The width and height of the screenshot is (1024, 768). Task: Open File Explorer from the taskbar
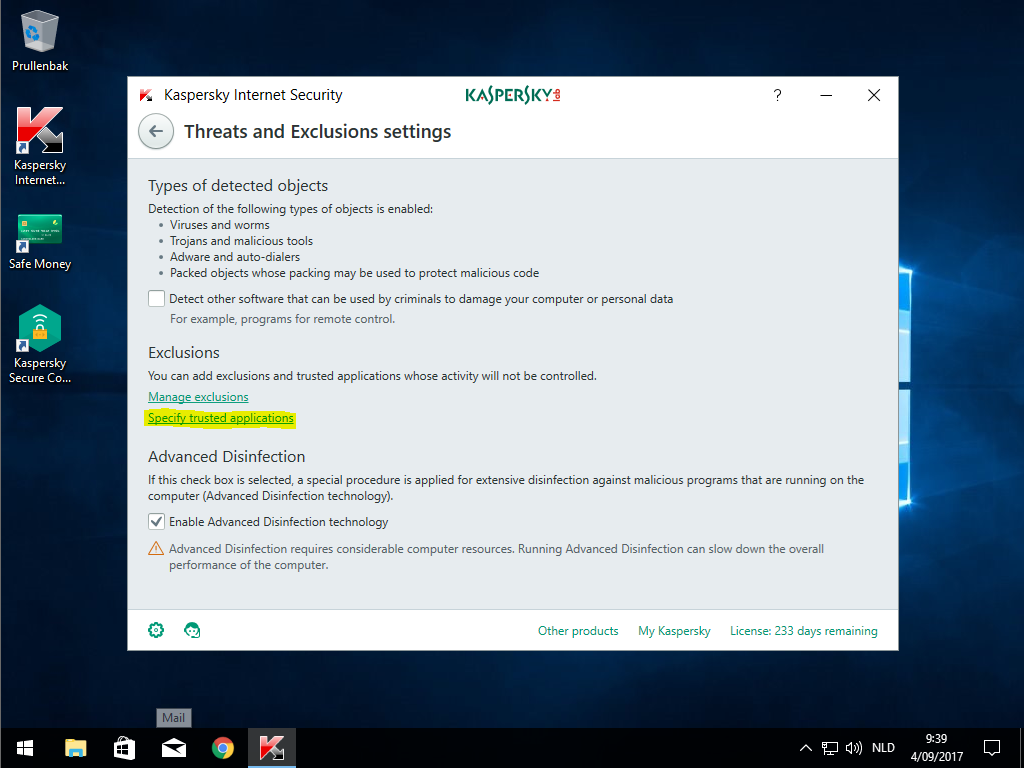(76, 748)
